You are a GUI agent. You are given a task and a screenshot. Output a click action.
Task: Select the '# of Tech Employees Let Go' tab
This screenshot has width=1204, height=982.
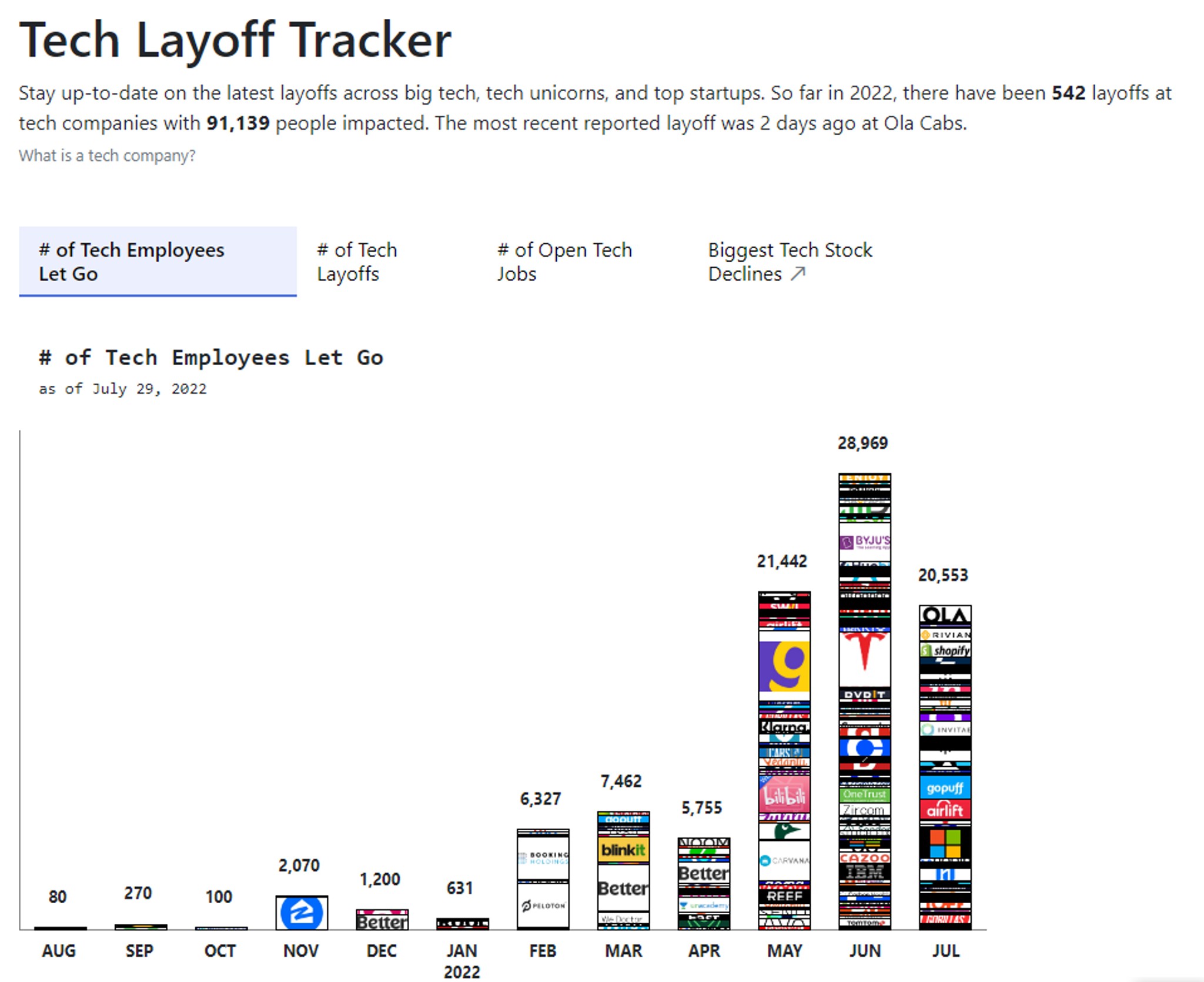pos(158,262)
